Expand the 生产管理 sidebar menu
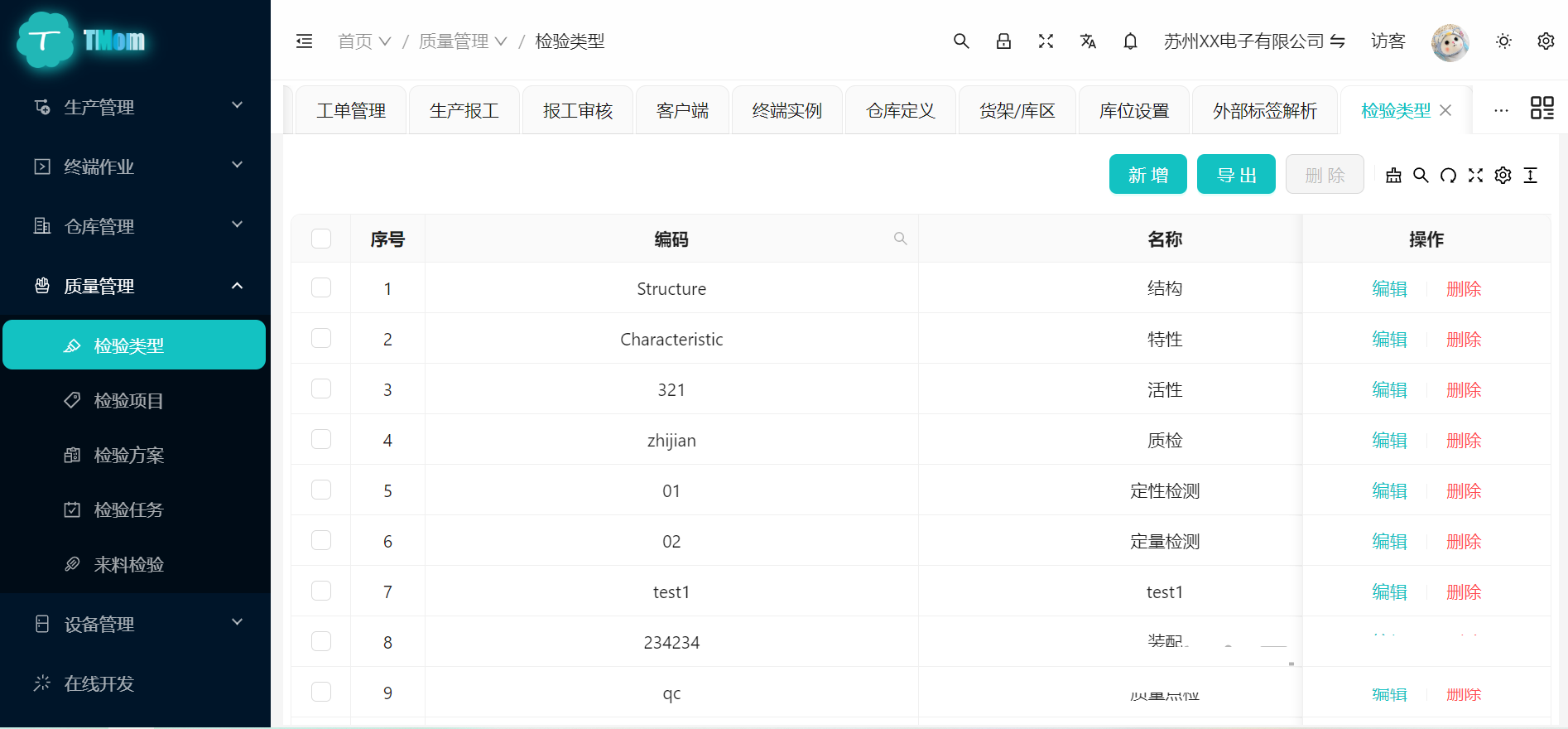This screenshot has height=729, width=1568. tap(135, 107)
